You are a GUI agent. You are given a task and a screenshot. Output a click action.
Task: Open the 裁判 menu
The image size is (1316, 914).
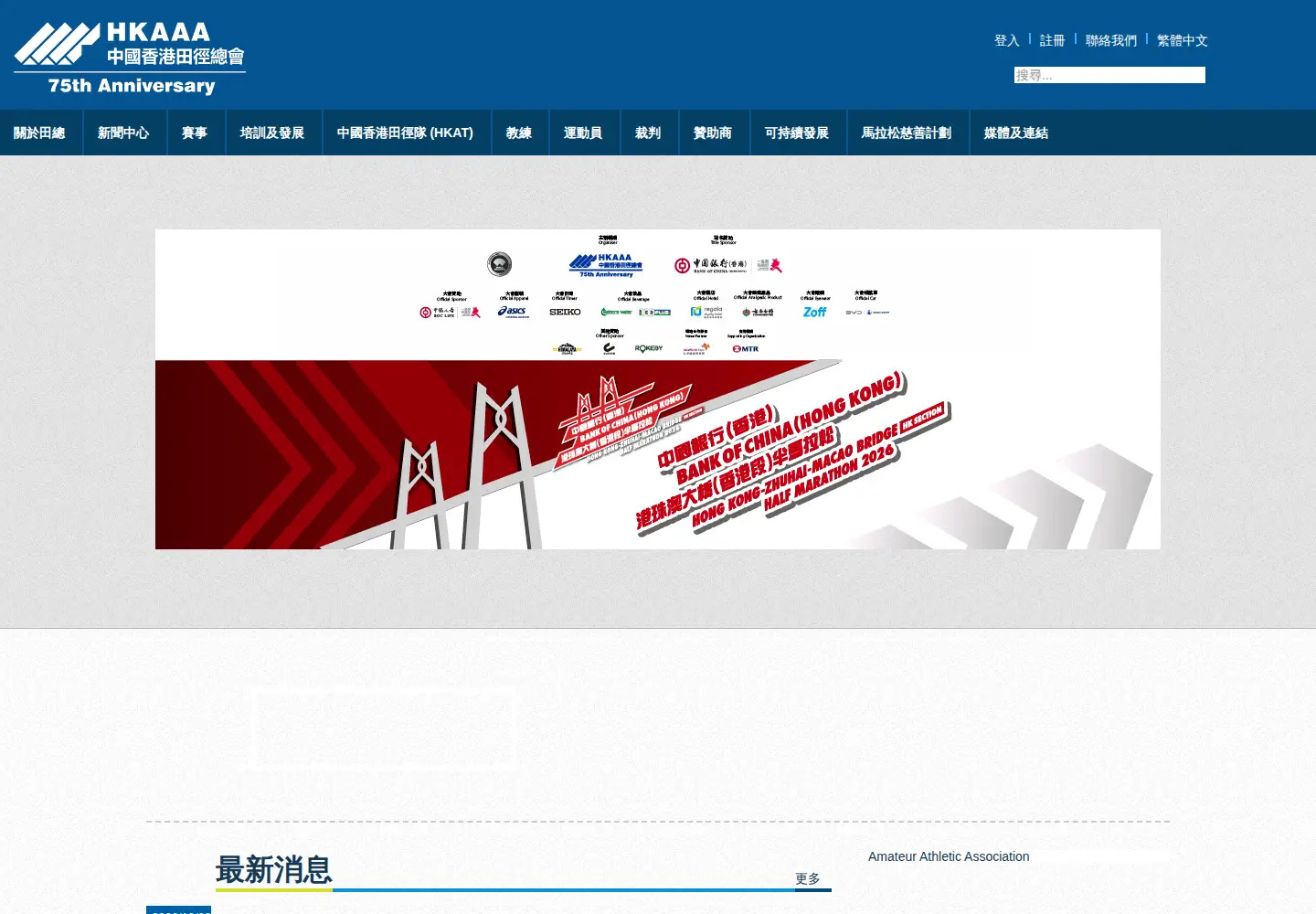648,133
